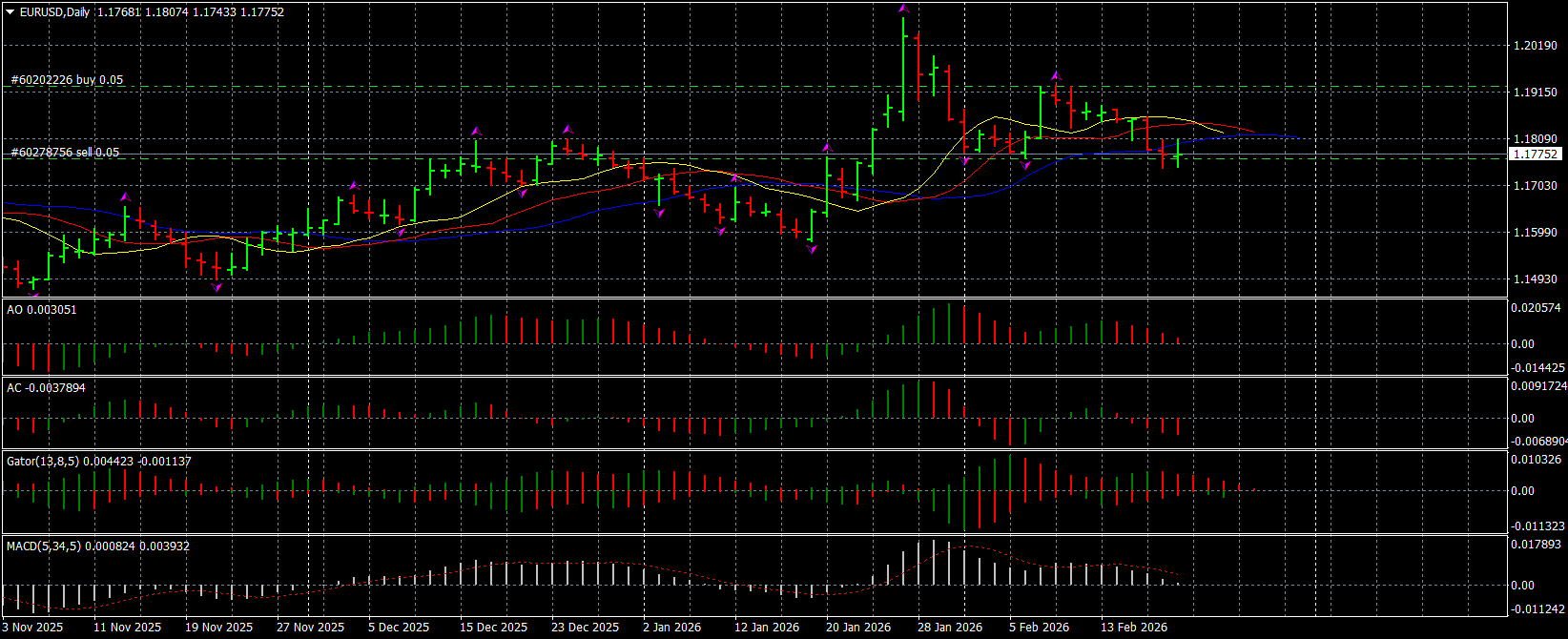Select the Gator(13,8,5) indicator label

pos(99,462)
